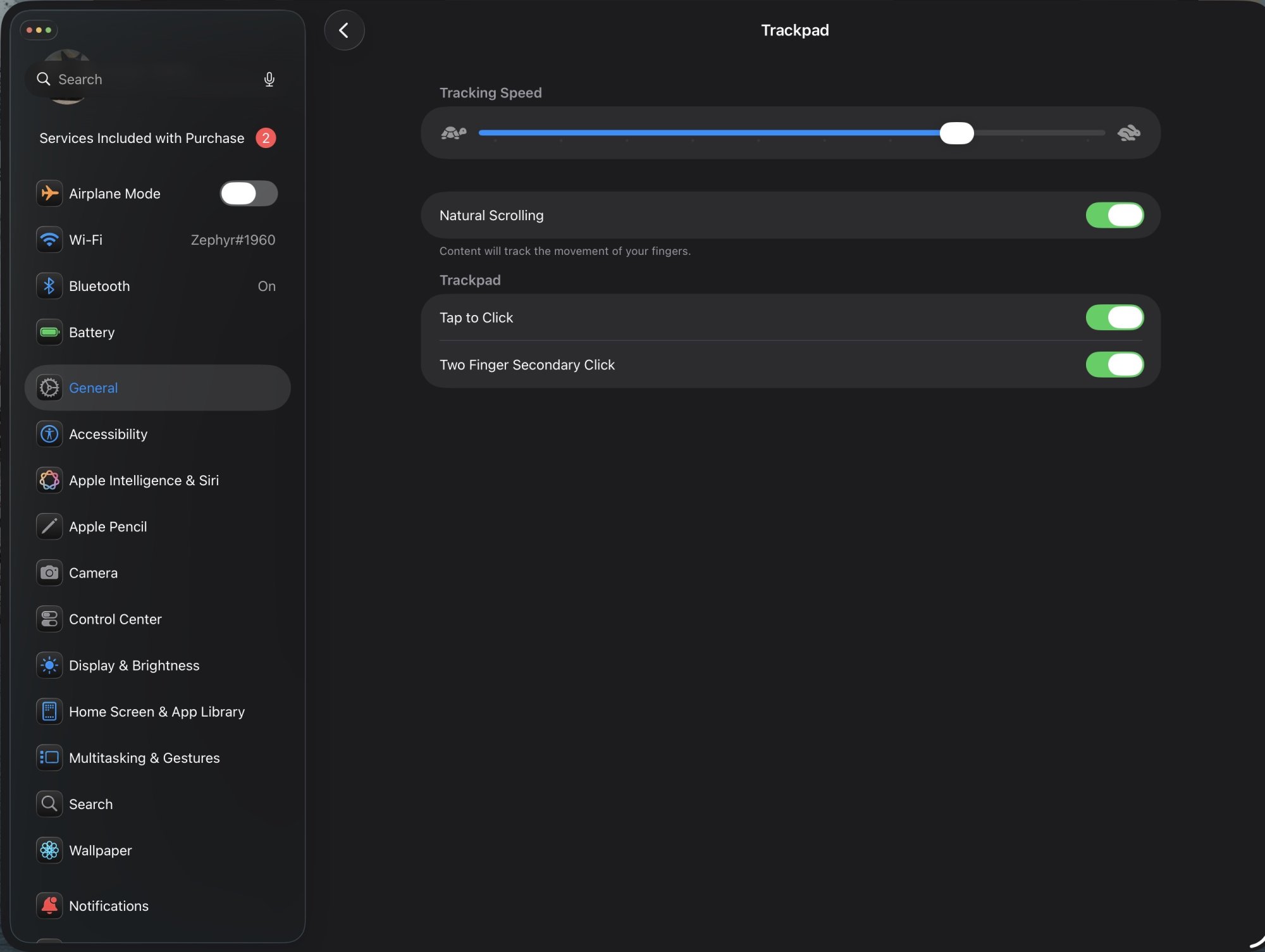Image resolution: width=1265 pixels, height=952 pixels.
Task: Click the back chevron button
Action: 344,30
